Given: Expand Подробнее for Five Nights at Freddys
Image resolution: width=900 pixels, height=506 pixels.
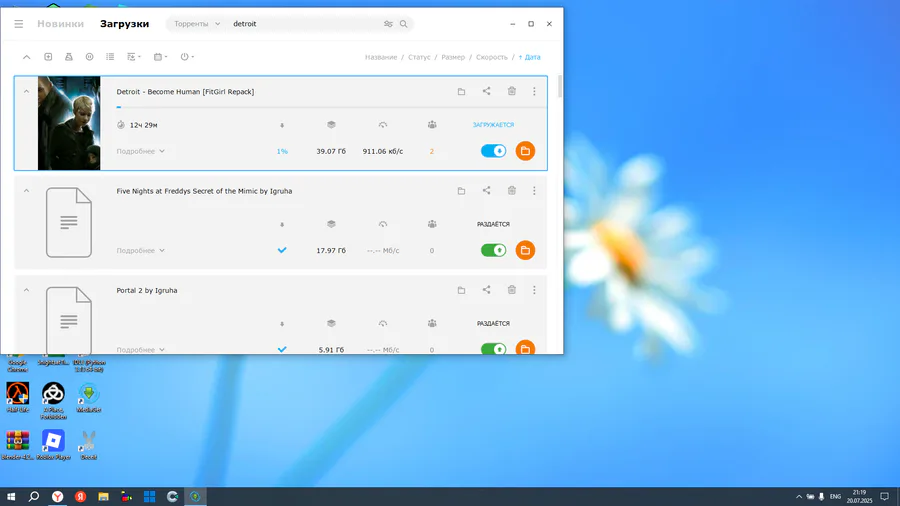Looking at the screenshot, I should pos(141,251).
